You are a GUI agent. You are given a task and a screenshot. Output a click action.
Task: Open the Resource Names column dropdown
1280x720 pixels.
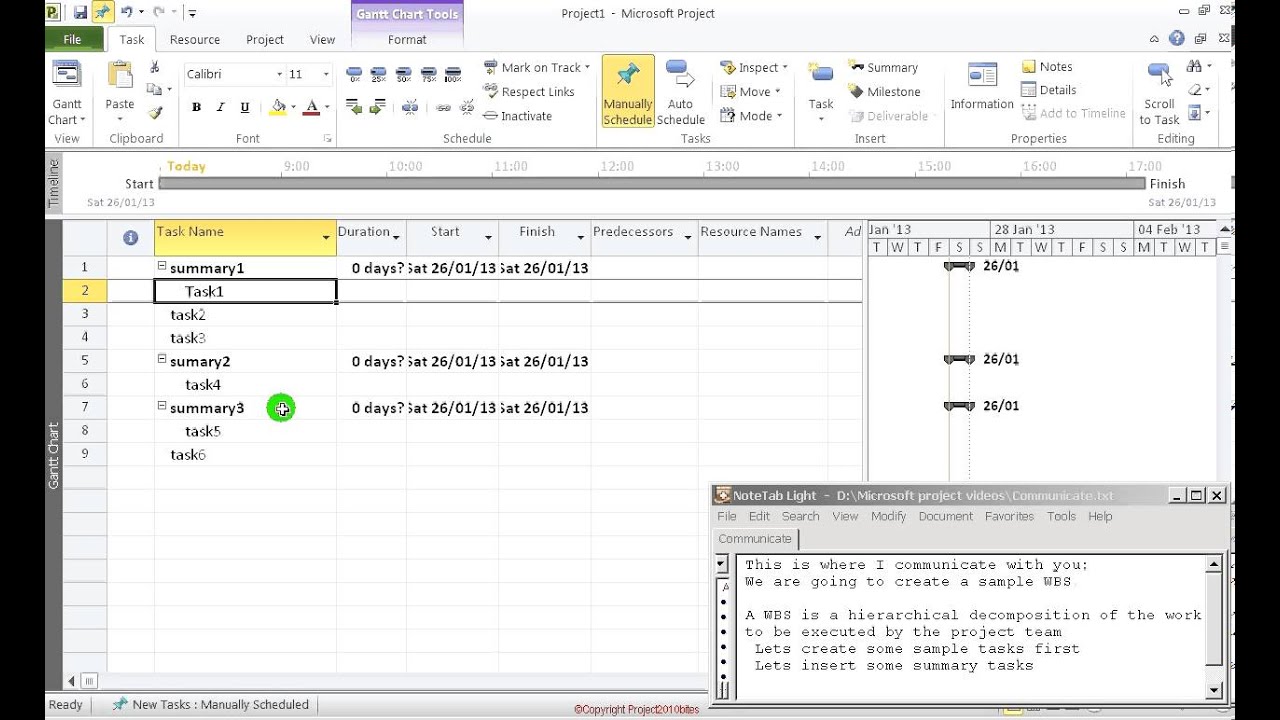[817, 237]
